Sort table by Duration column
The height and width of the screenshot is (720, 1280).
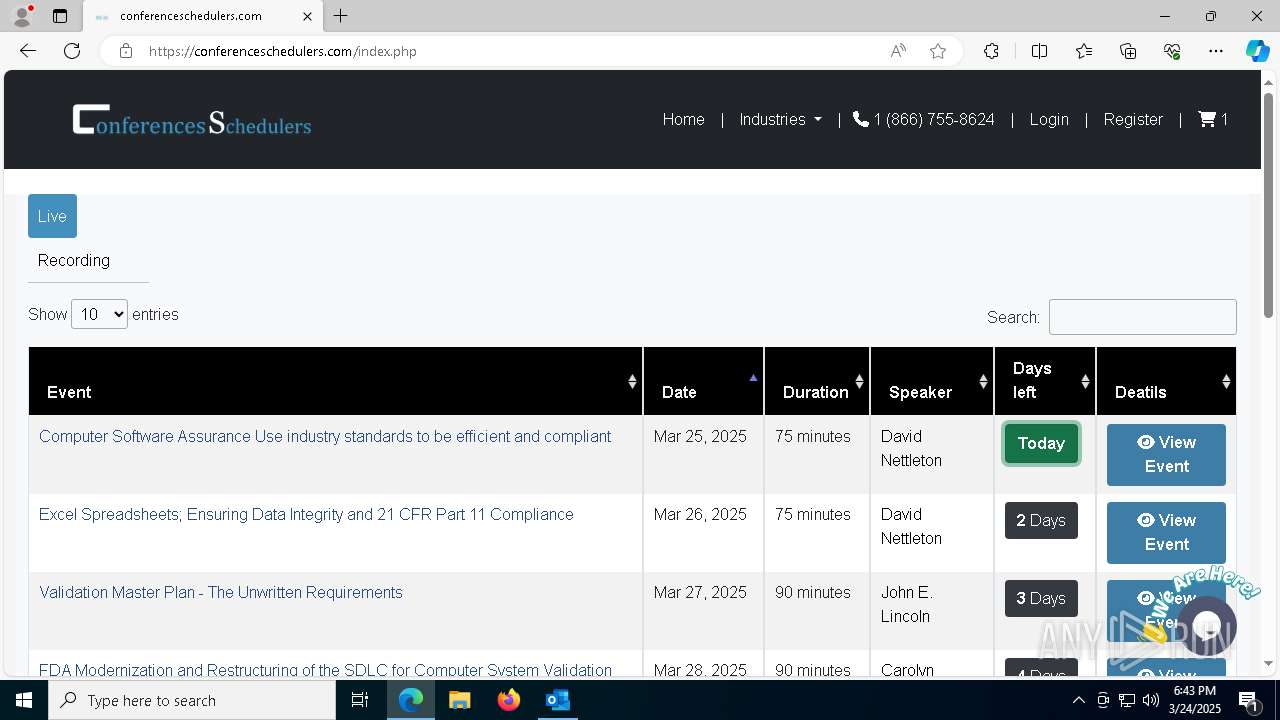(x=817, y=381)
